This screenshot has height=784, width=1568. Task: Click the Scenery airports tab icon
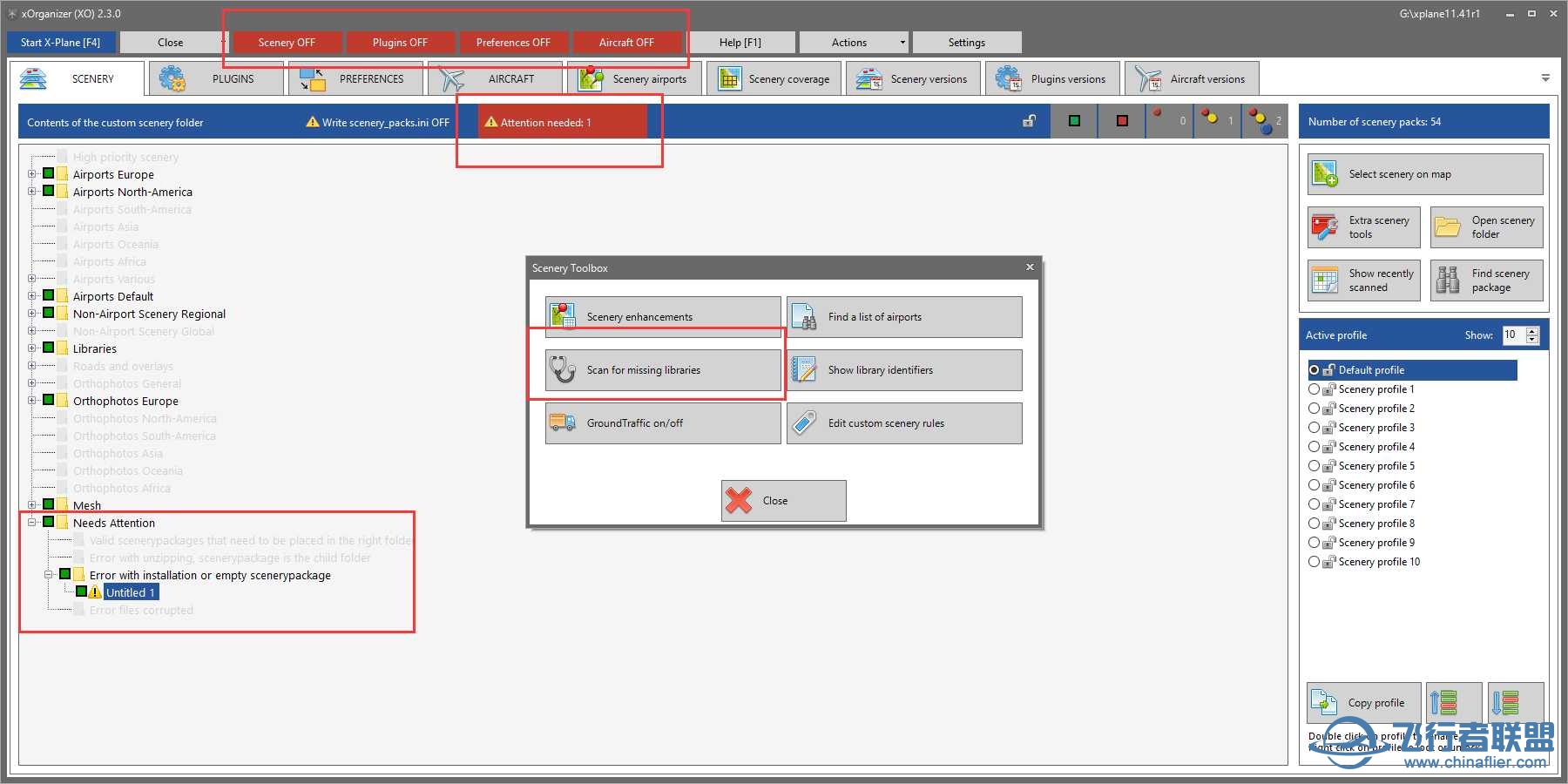[x=591, y=78]
